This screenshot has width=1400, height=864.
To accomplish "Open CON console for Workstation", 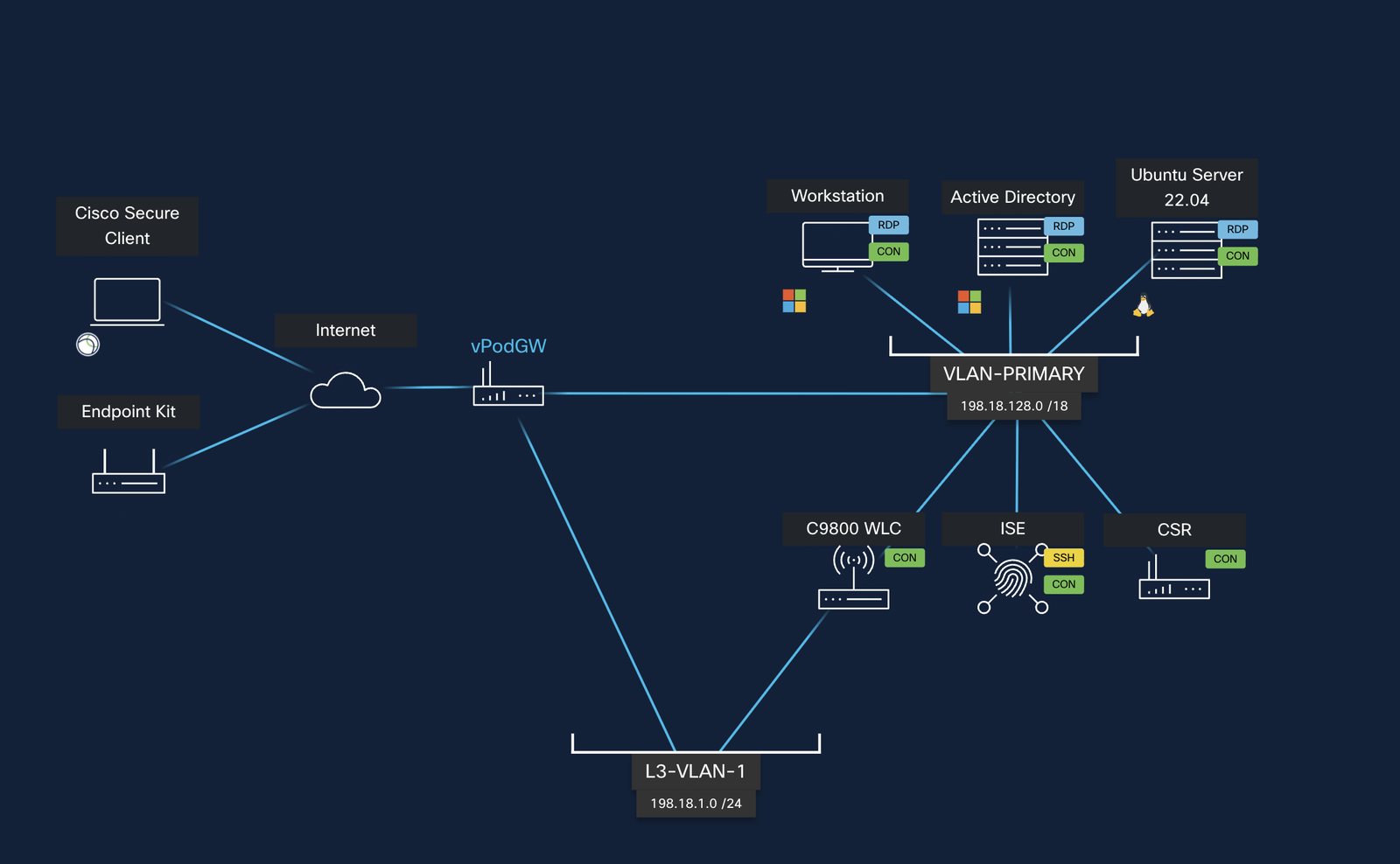I will pyautogui.click(x=889, y=251).
